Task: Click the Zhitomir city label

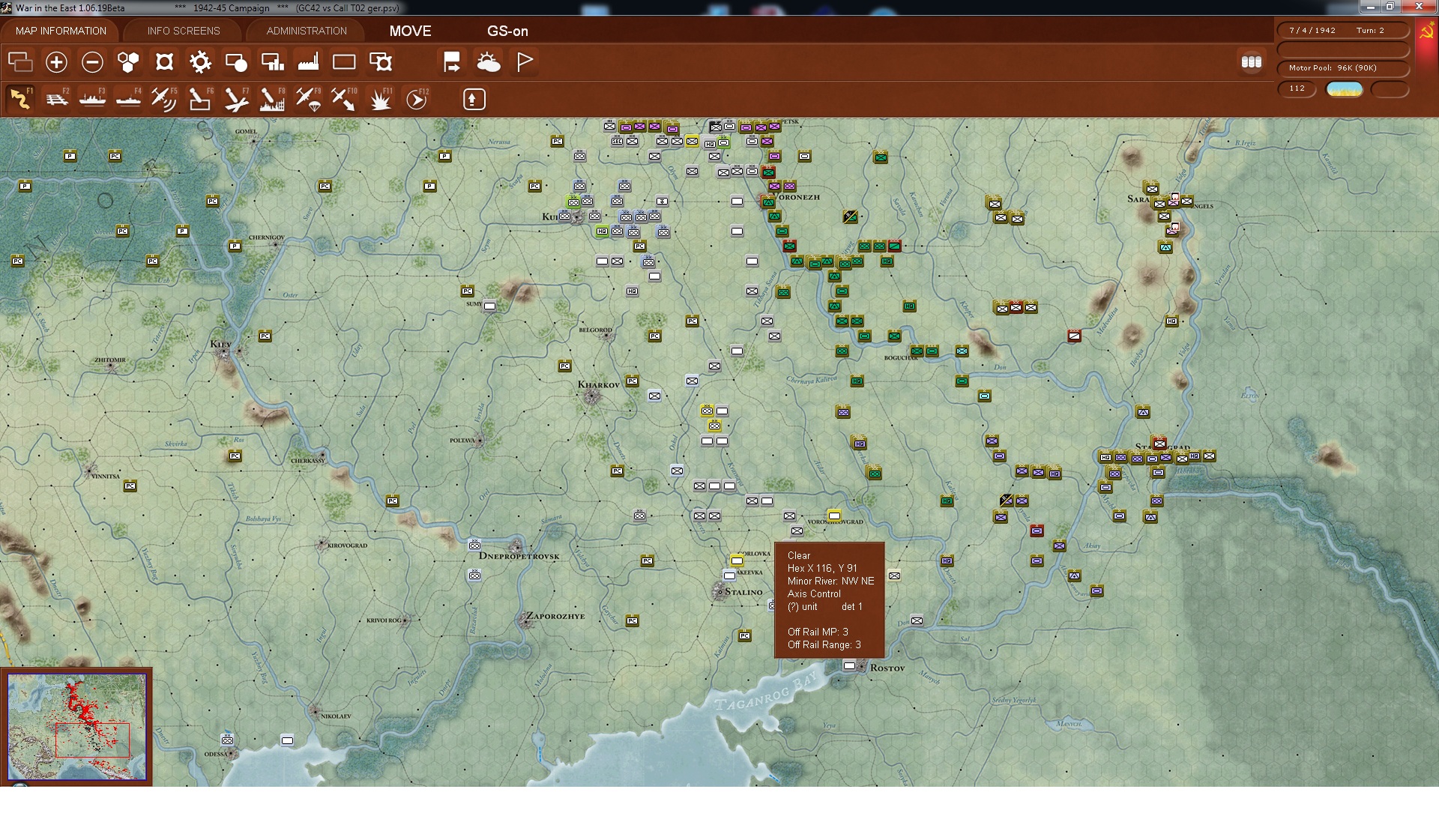Action: coord(110,360)
